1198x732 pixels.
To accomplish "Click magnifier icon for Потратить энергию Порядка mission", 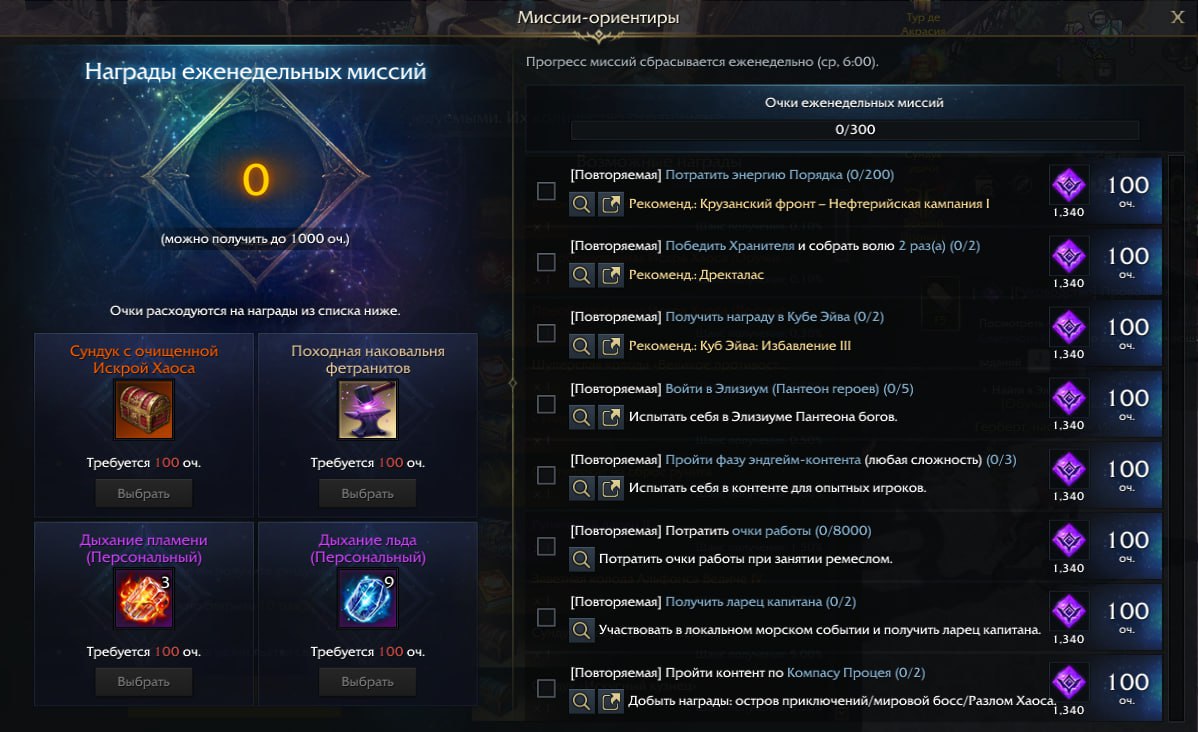I will click(x=581, y=204).
